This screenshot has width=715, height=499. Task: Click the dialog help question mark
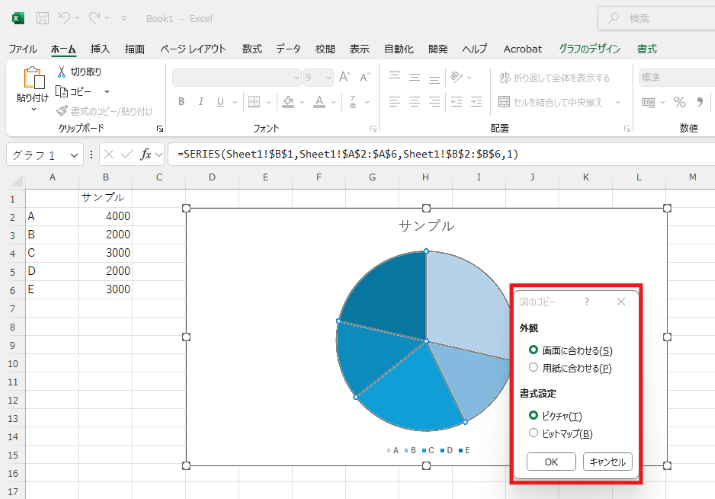click(x=587, y=301)
